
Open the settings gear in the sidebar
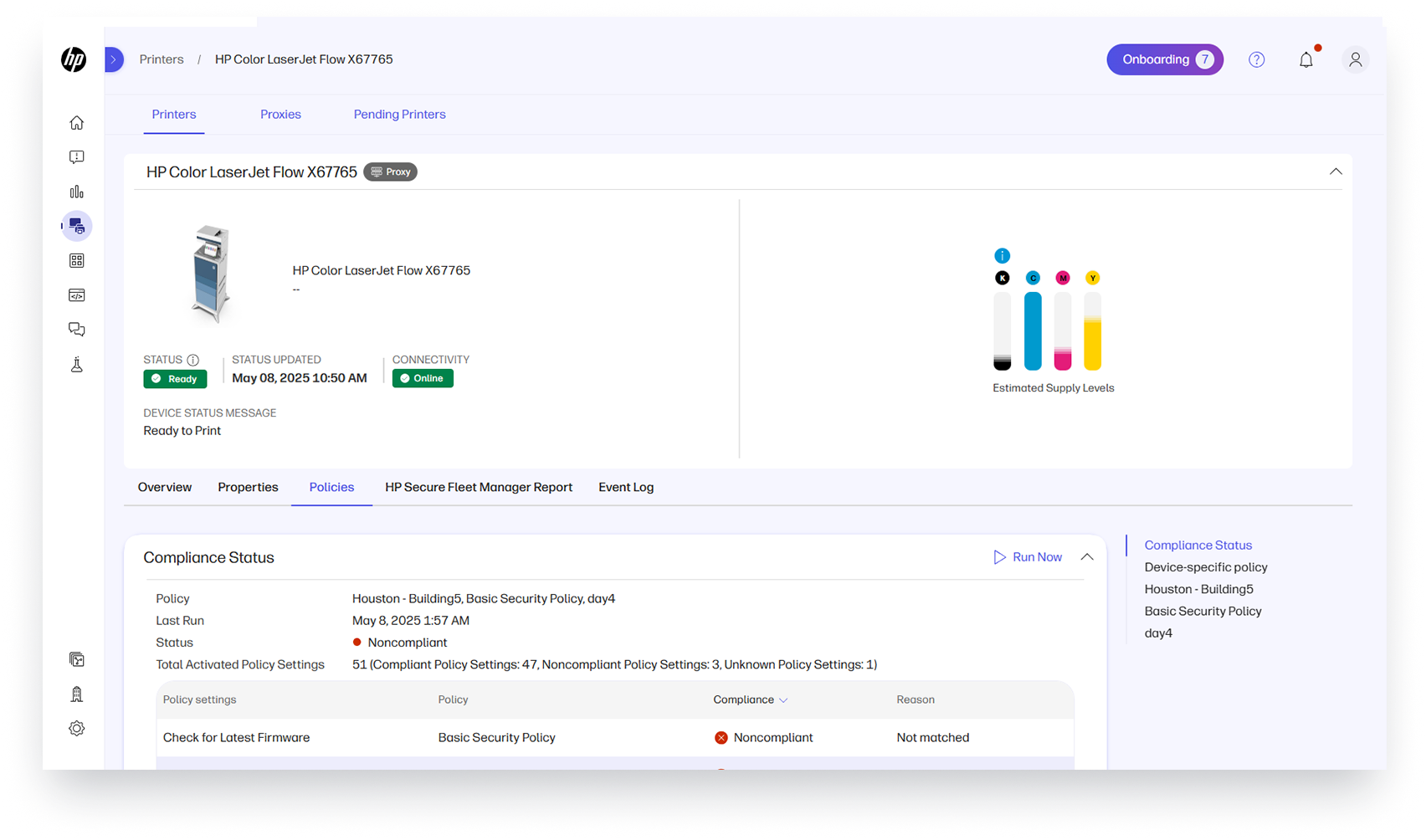[x=77, y=729]
